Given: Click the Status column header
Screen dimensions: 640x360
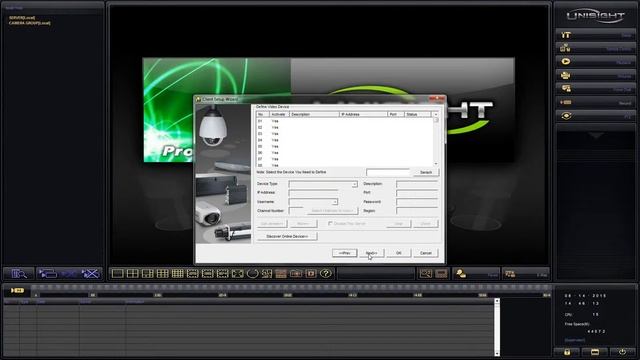Looking at the screenshot, I should [417, 114].
